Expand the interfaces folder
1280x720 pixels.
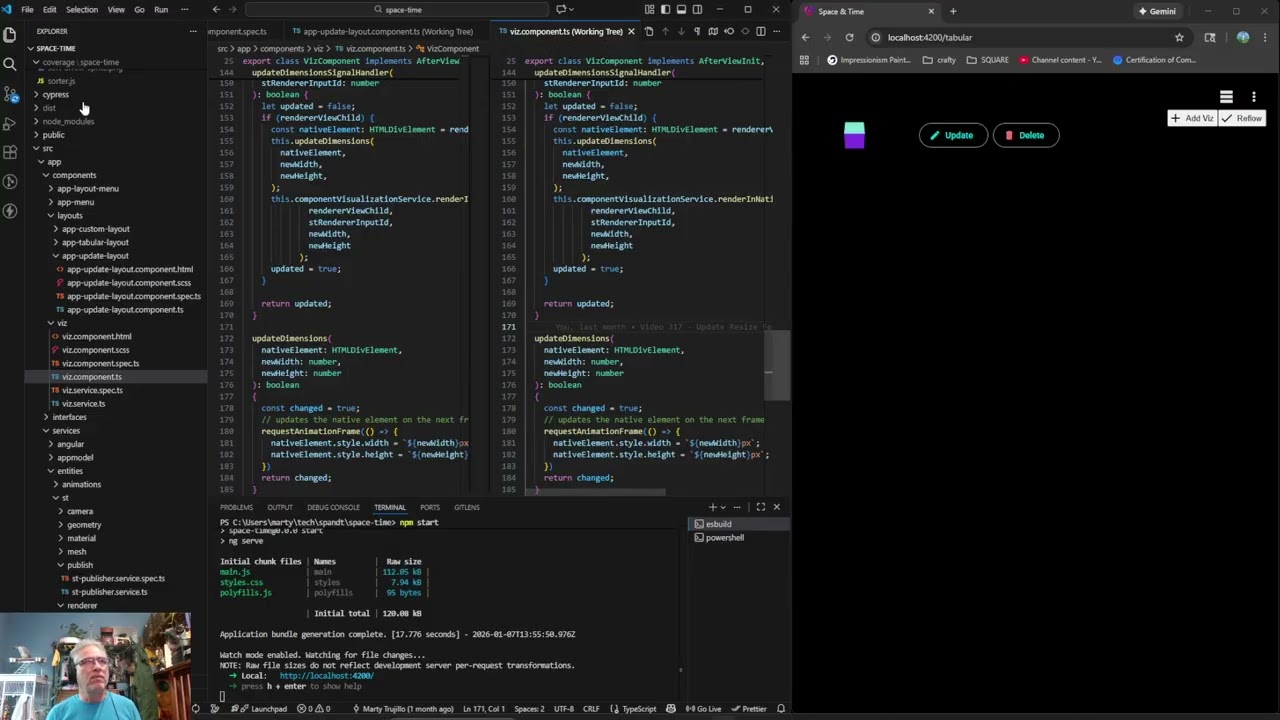(x=69, y=417)
